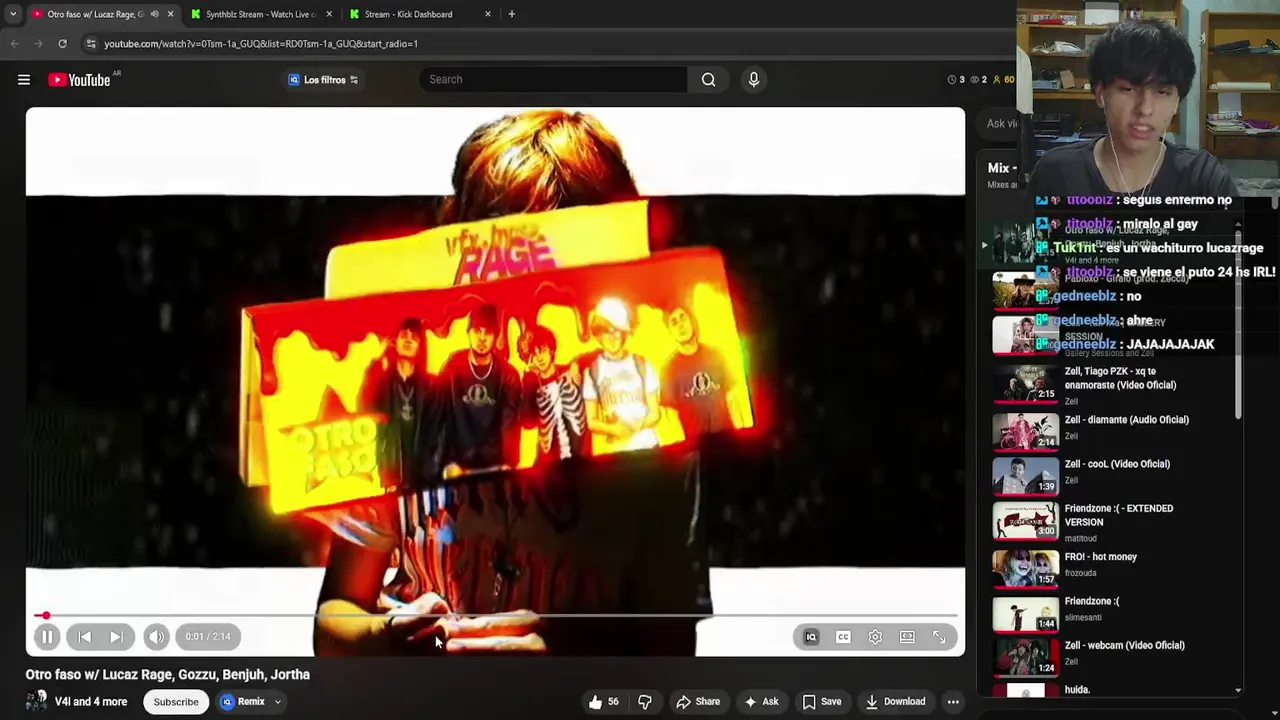Share the video using the Share button

(x=698, y=702)
